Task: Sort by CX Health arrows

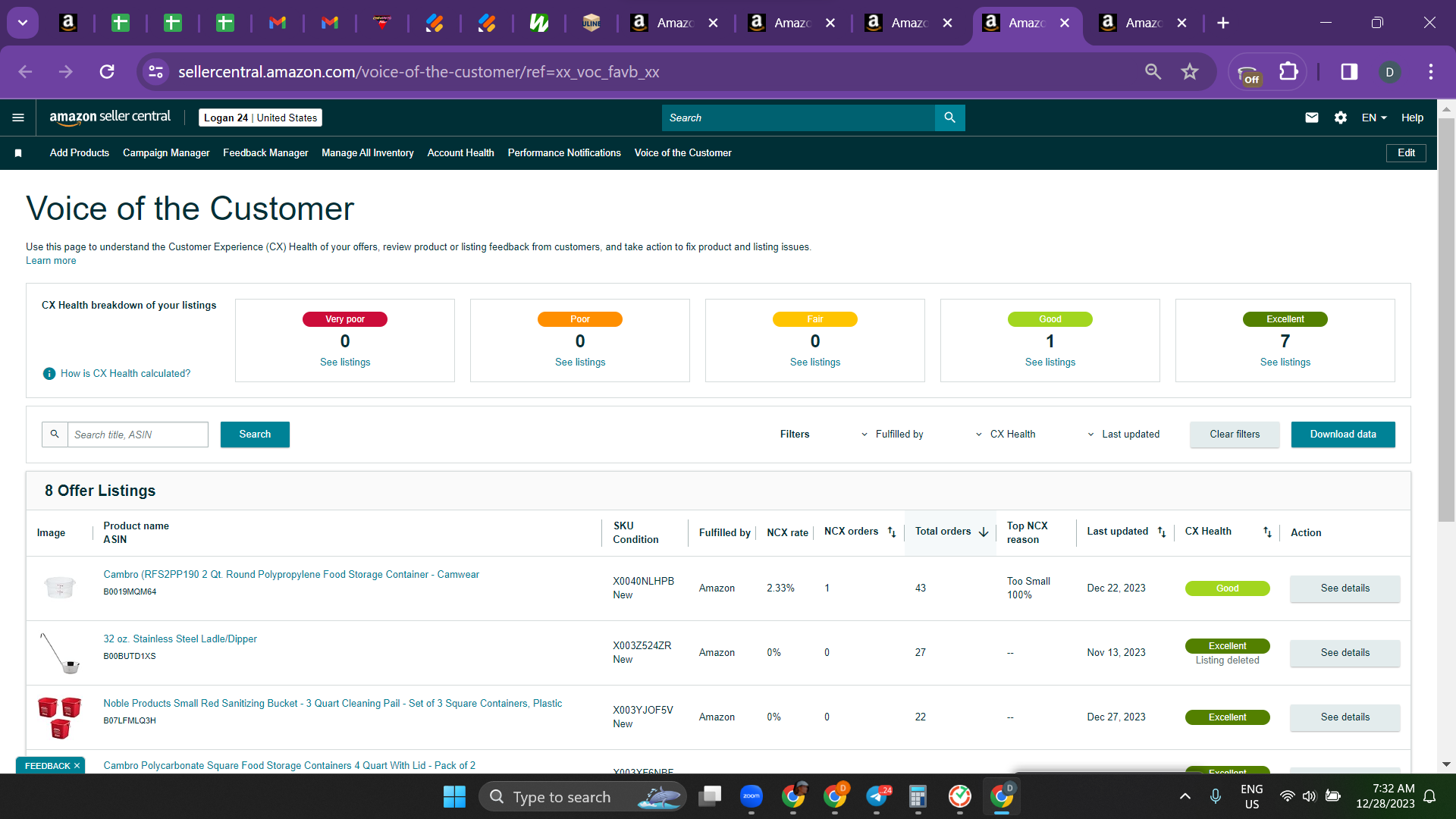Action: point(1267,532)
